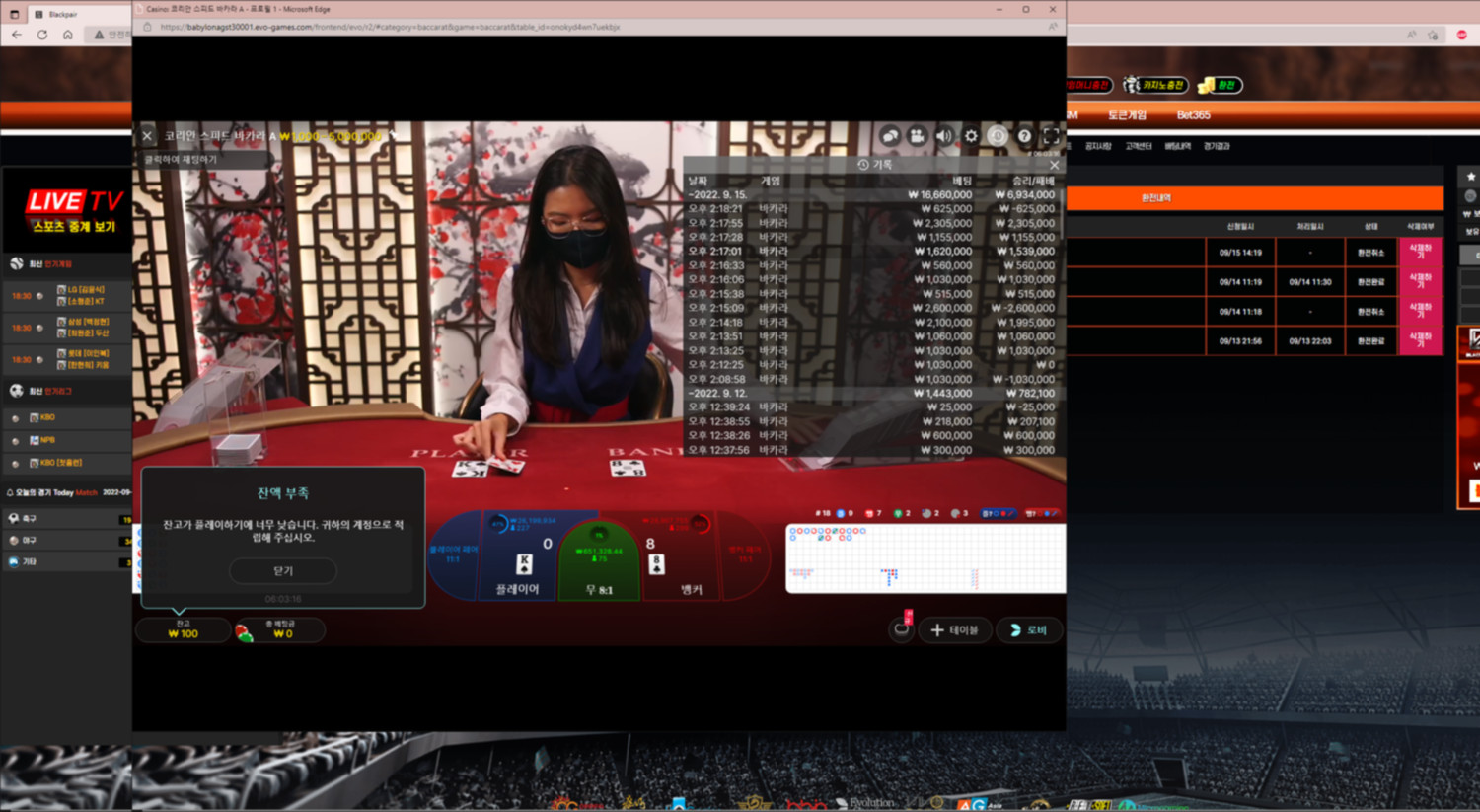The image size is (1480, 812).
Task: Open the help question mark icon
Action: pyautogui.click(x=1024, y=136)
